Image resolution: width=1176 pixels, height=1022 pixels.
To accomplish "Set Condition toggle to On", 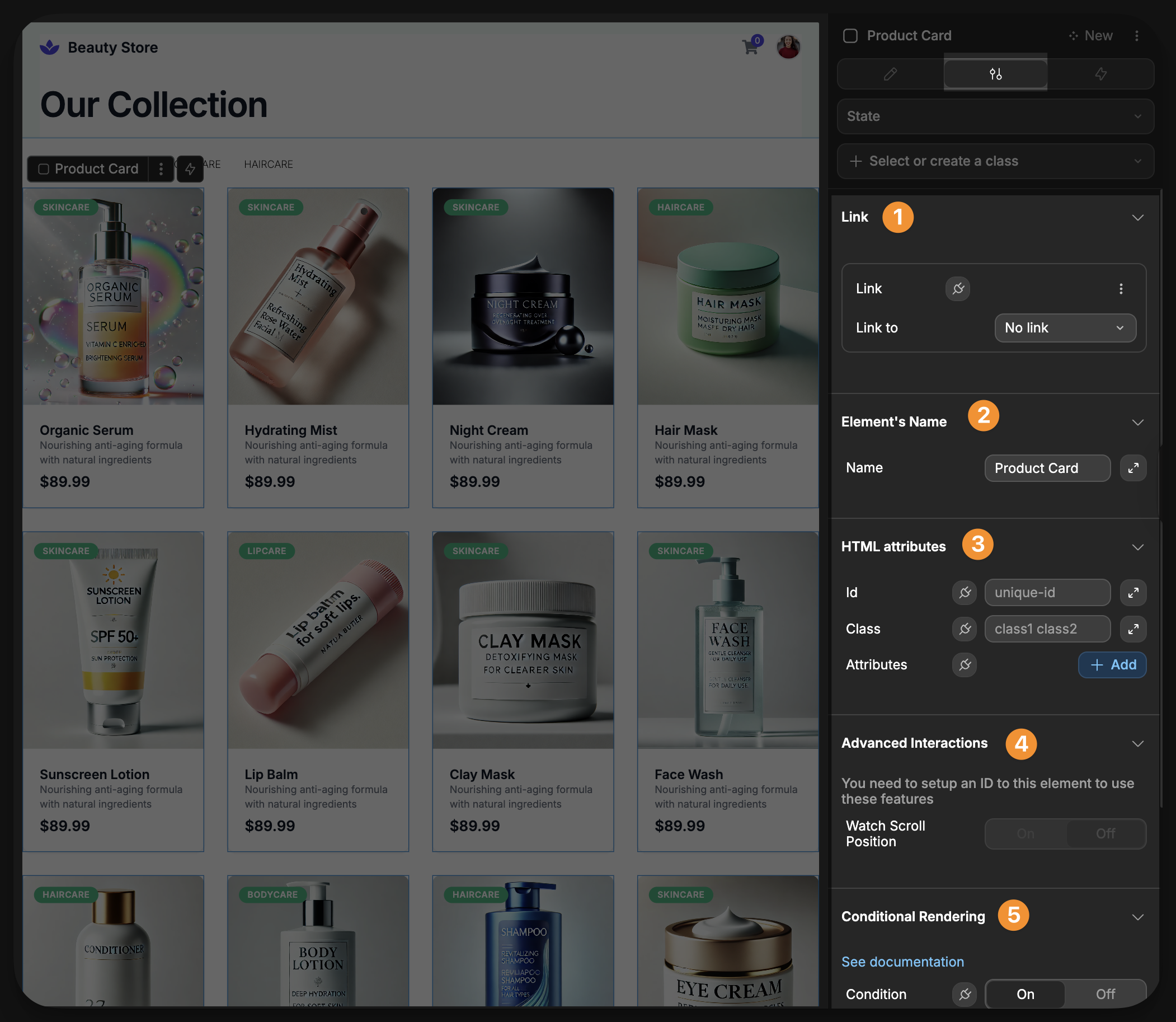I will (1025, 994).
